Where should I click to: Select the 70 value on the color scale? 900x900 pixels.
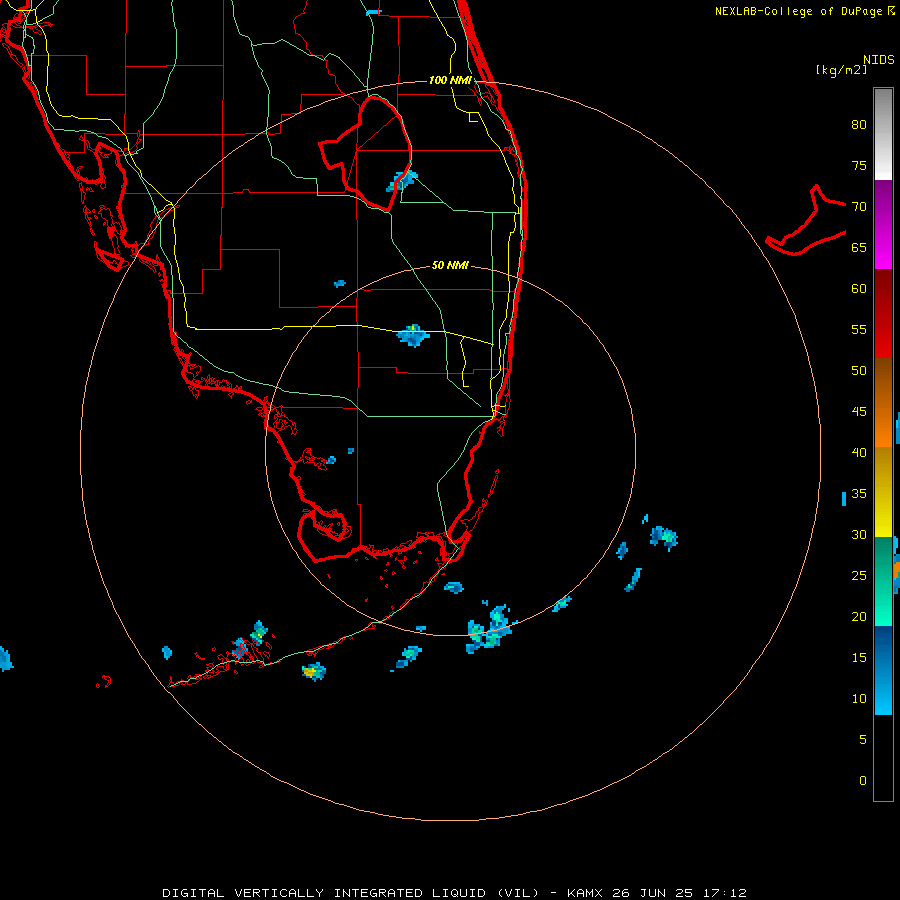[859, 207]
